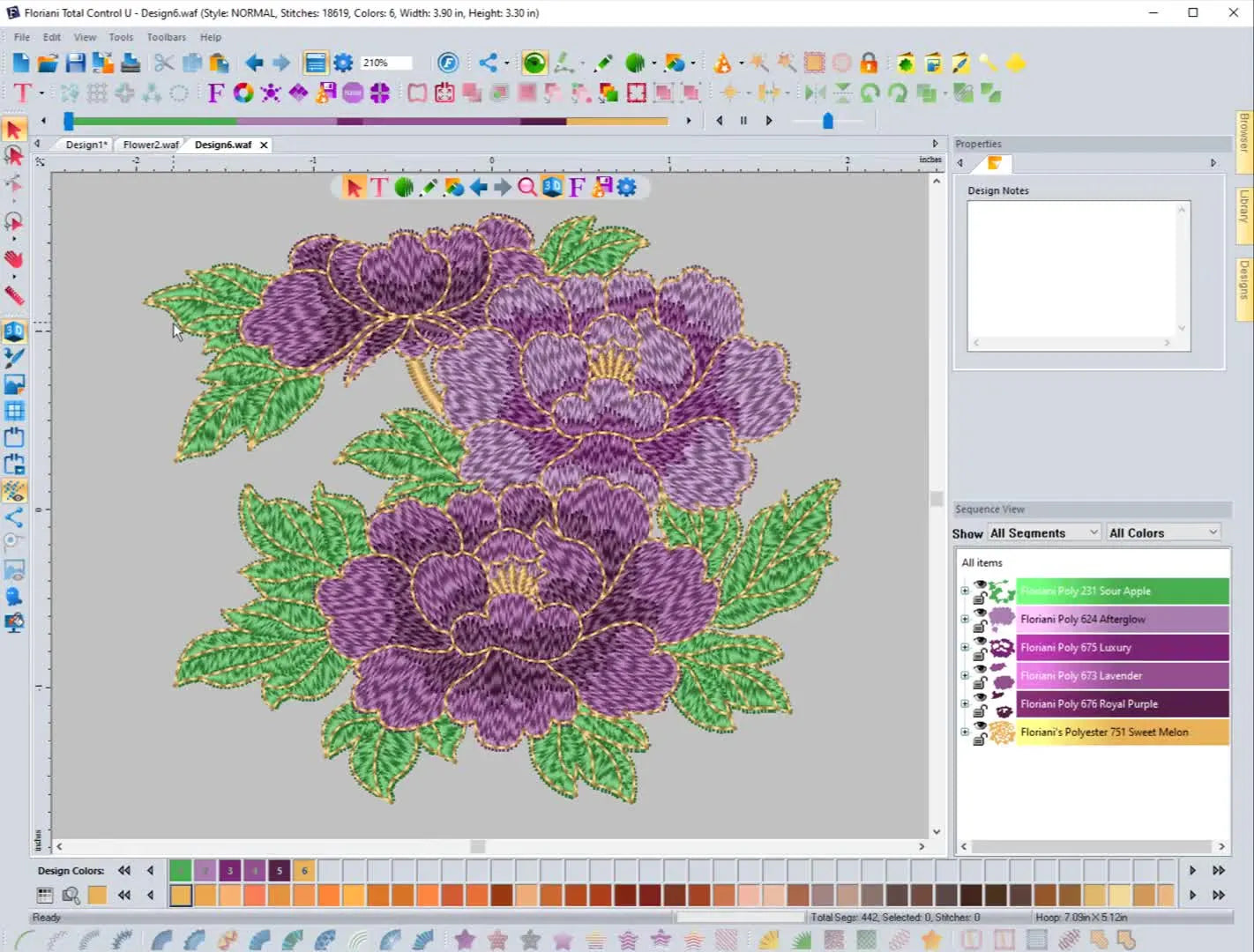Viewport: 1254px width, 952px height.
Task: Adjust the simulation speed slider handle
Action: (x=827, y=121)
